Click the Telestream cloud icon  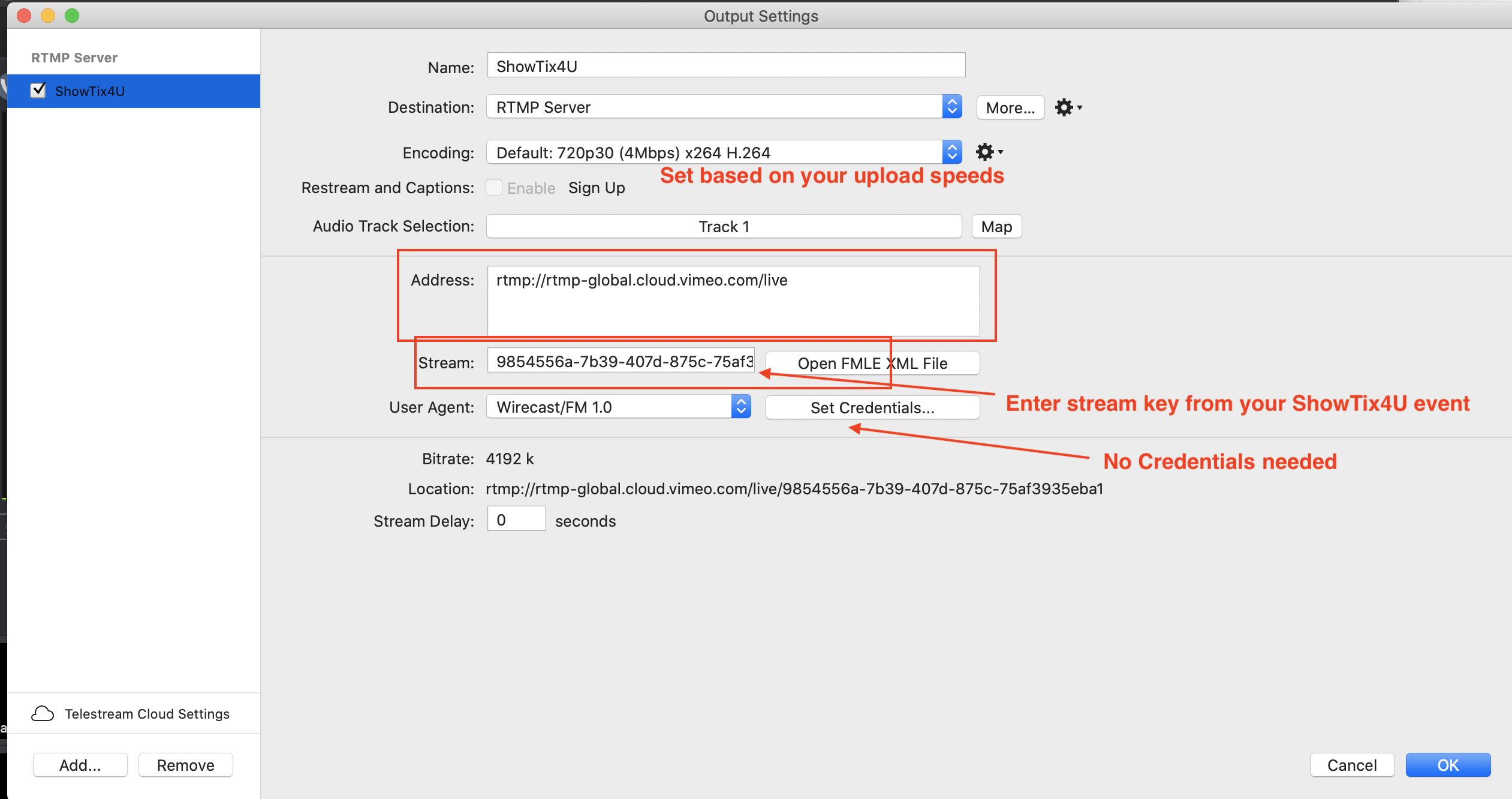43,713
